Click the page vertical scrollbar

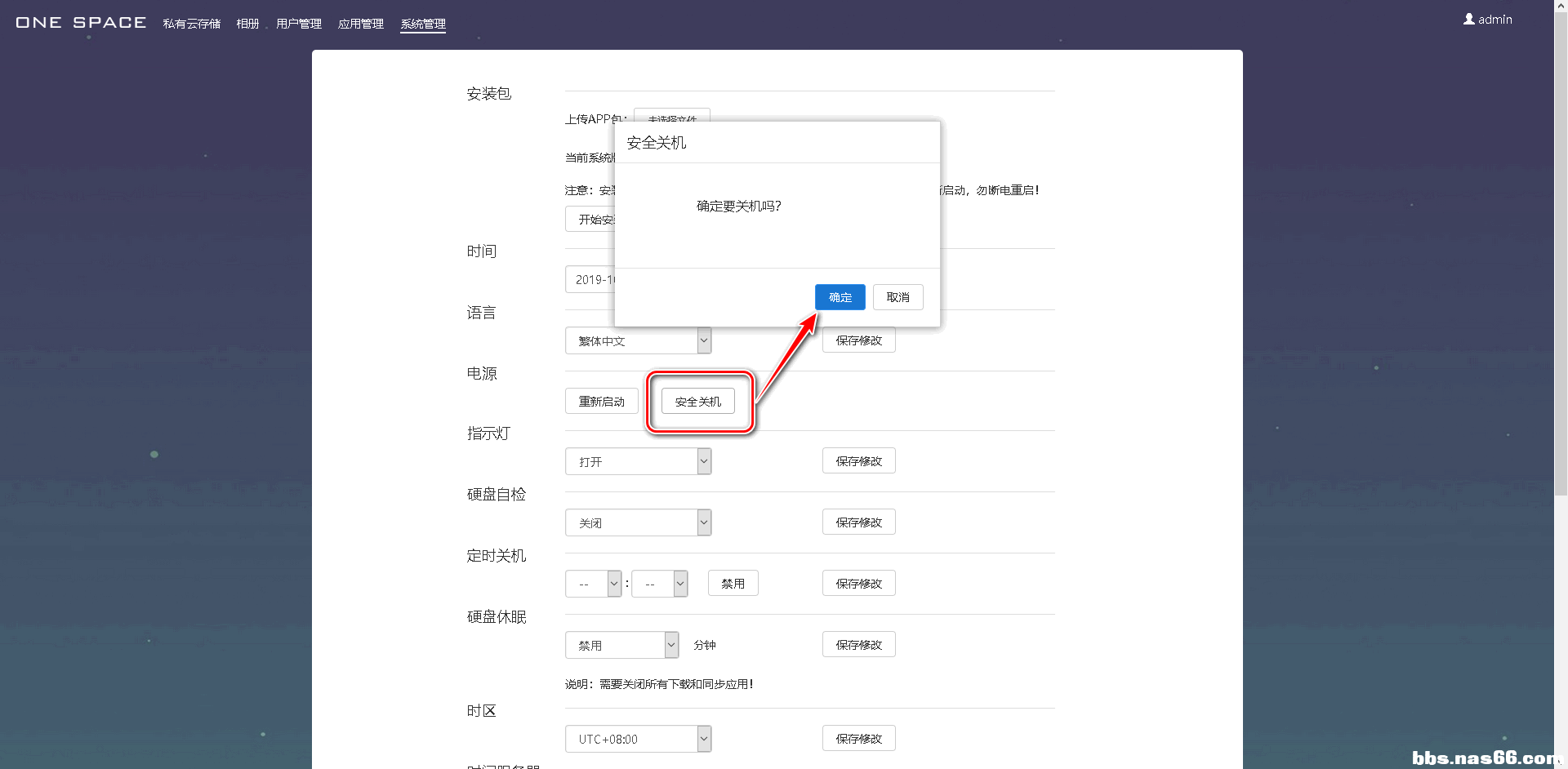1561,245
